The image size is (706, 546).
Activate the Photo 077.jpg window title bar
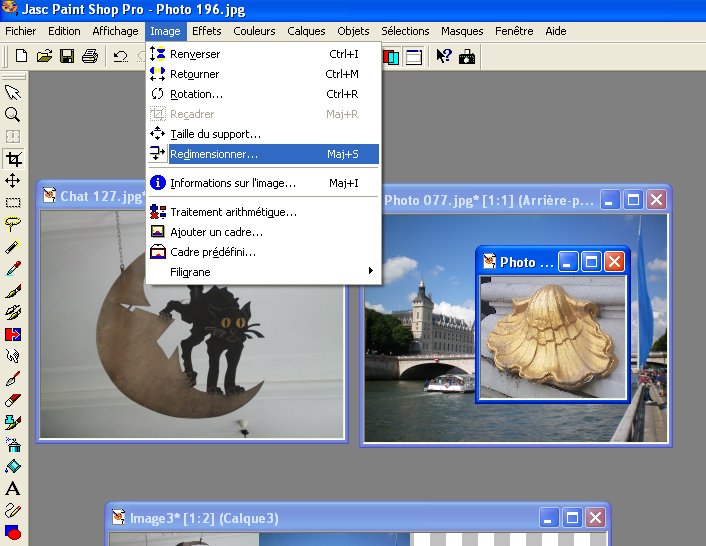tap(489, 200)
